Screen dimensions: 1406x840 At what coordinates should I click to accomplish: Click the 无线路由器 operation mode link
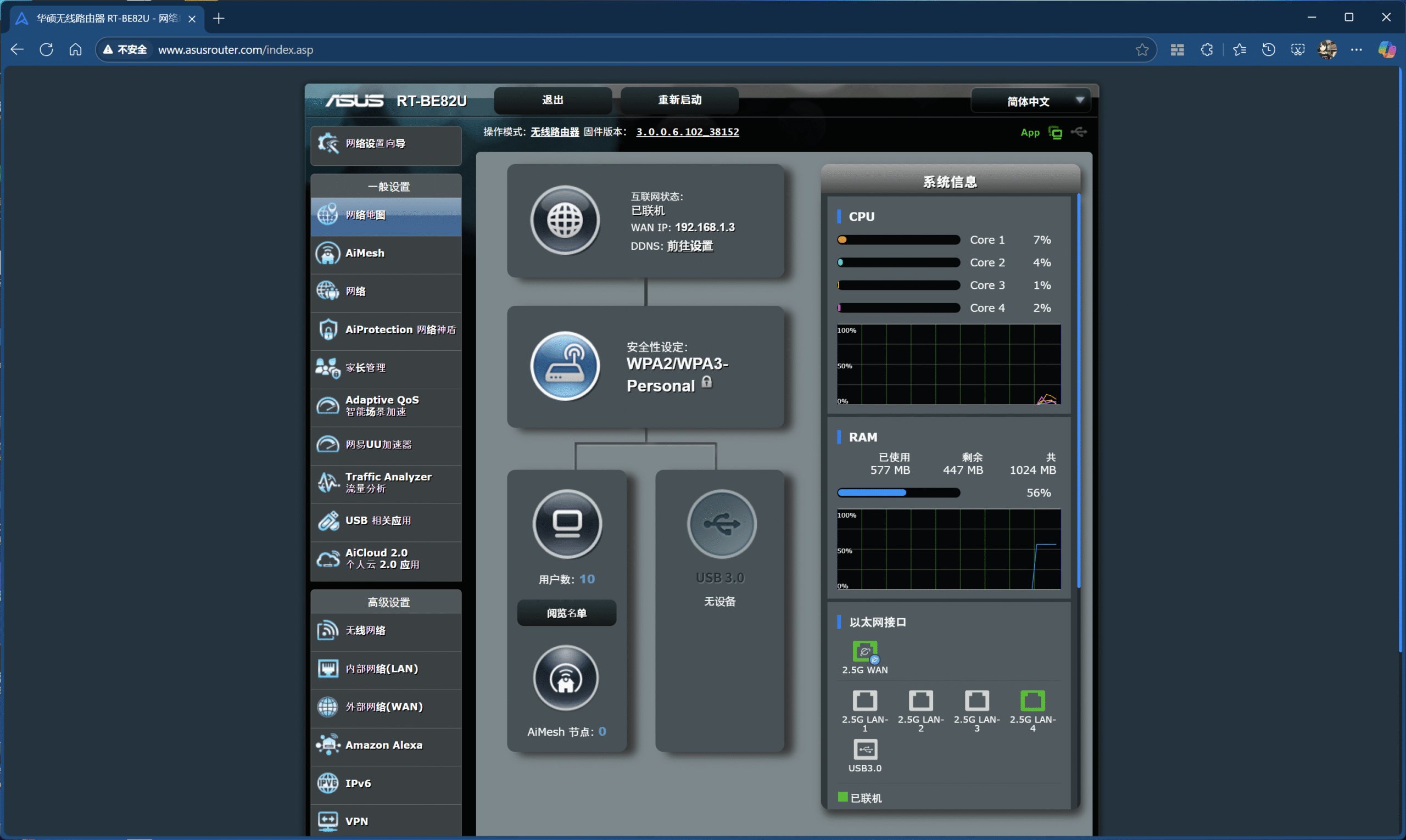click(554, 132)
